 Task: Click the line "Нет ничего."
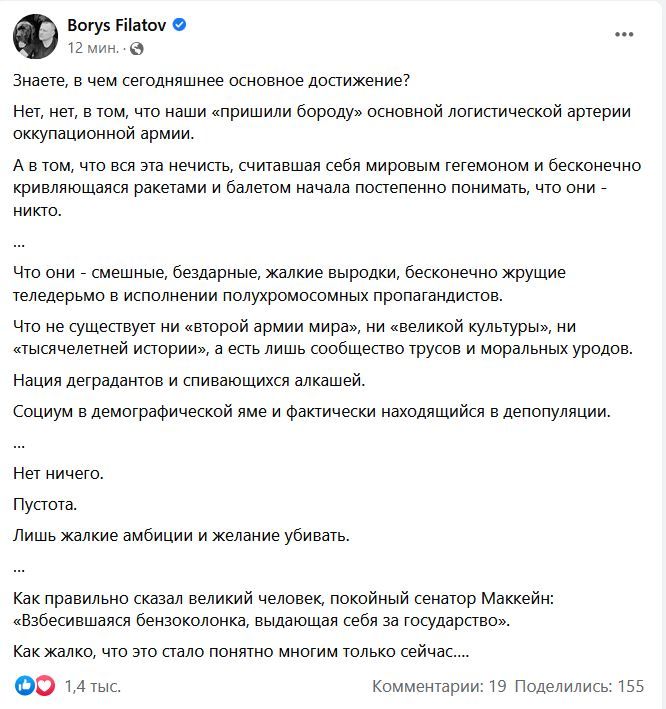(59, 472)
